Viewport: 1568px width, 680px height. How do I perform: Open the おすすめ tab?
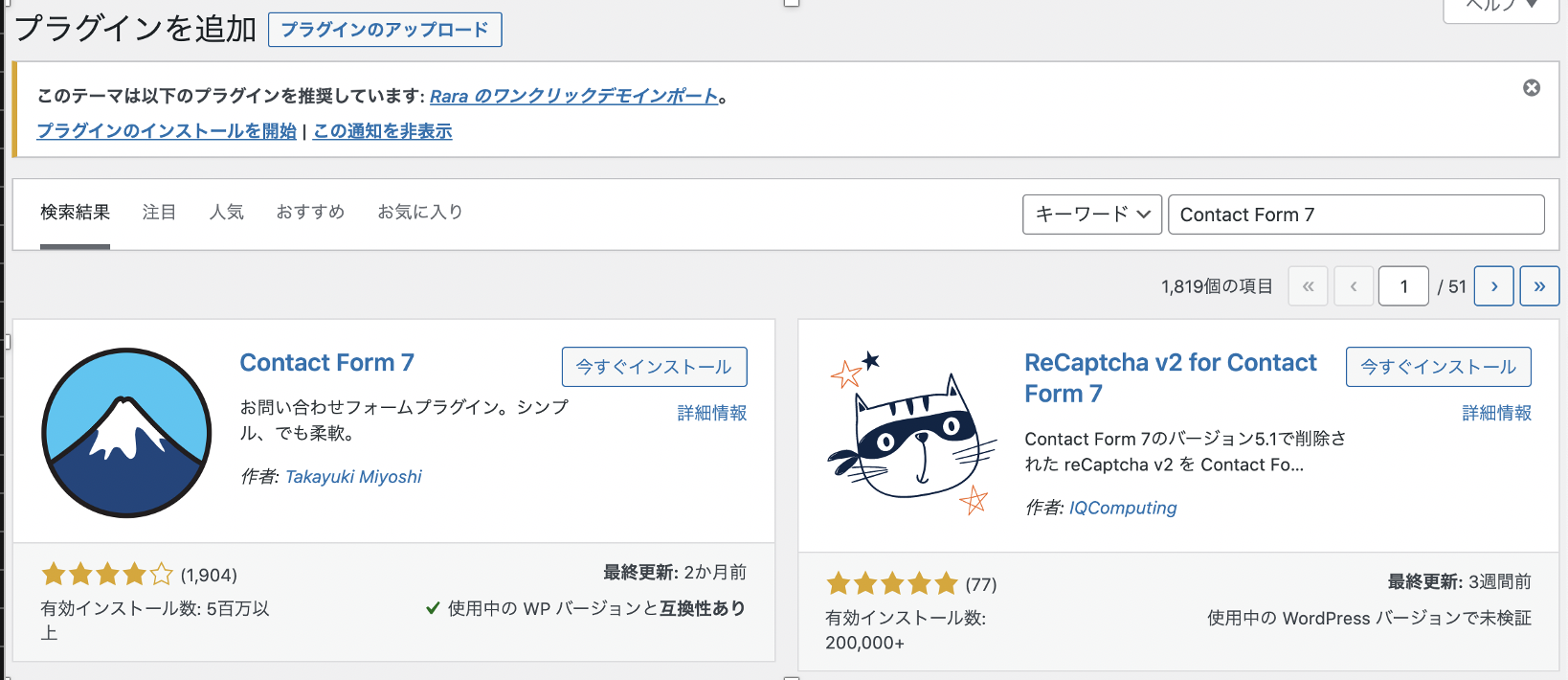click(310, 213)
